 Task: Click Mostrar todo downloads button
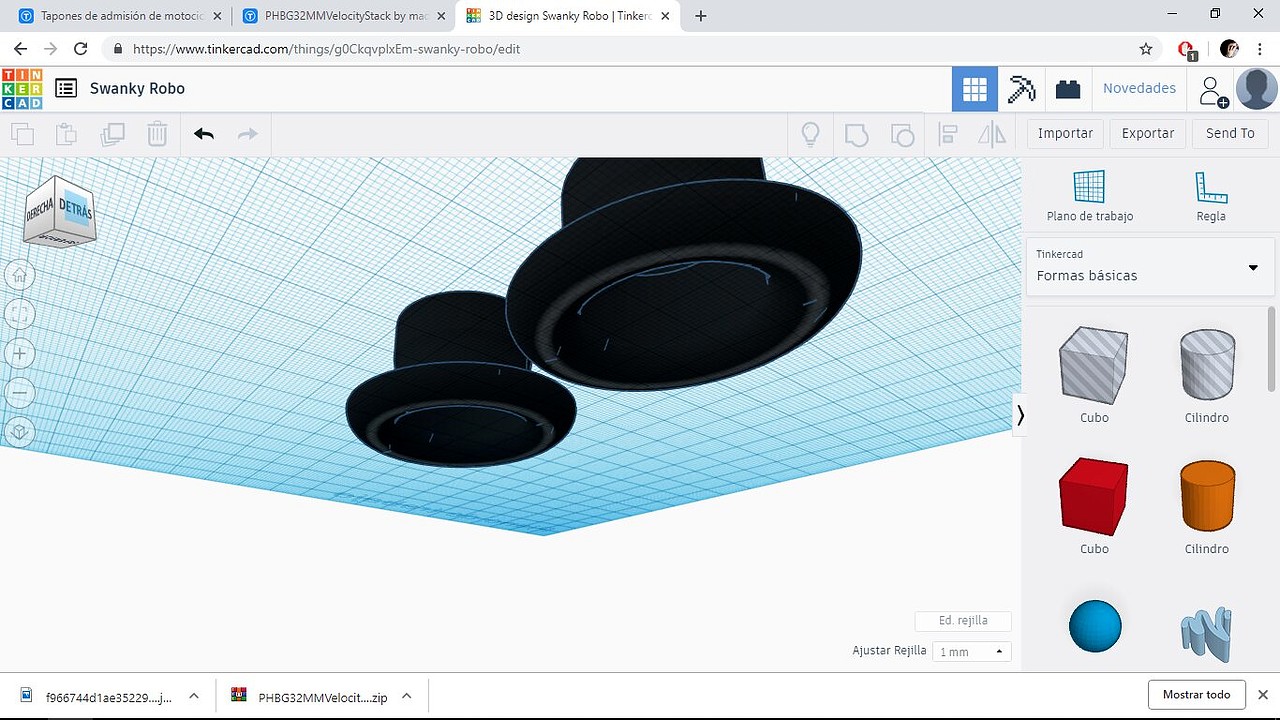pos(1196,695)
